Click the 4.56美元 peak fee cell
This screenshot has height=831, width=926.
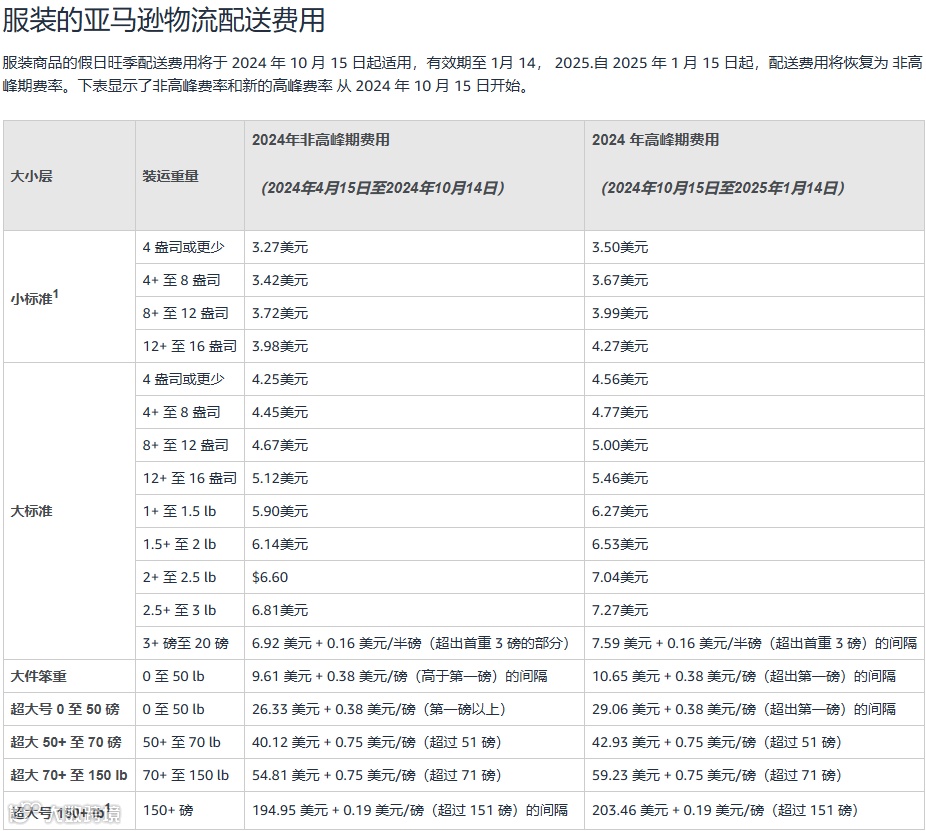(755, 379)
